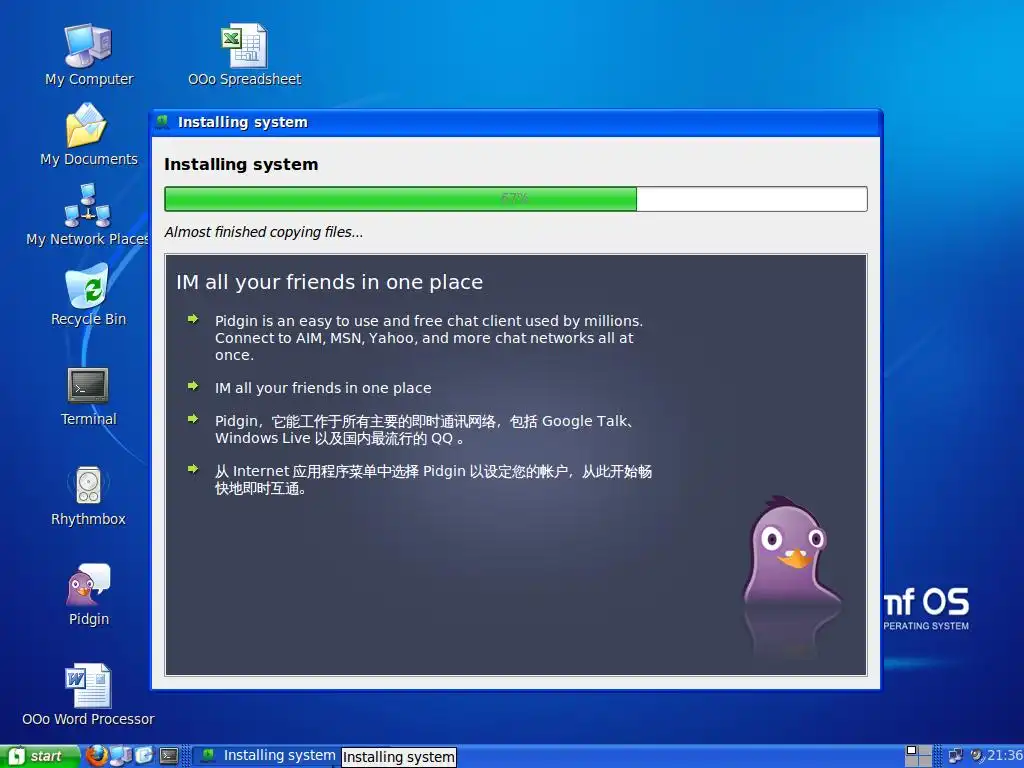Viewport: 1024px width, 768px height.
Task: Launch Firefox from the quick launch bar
Action: tap(97, 756)
